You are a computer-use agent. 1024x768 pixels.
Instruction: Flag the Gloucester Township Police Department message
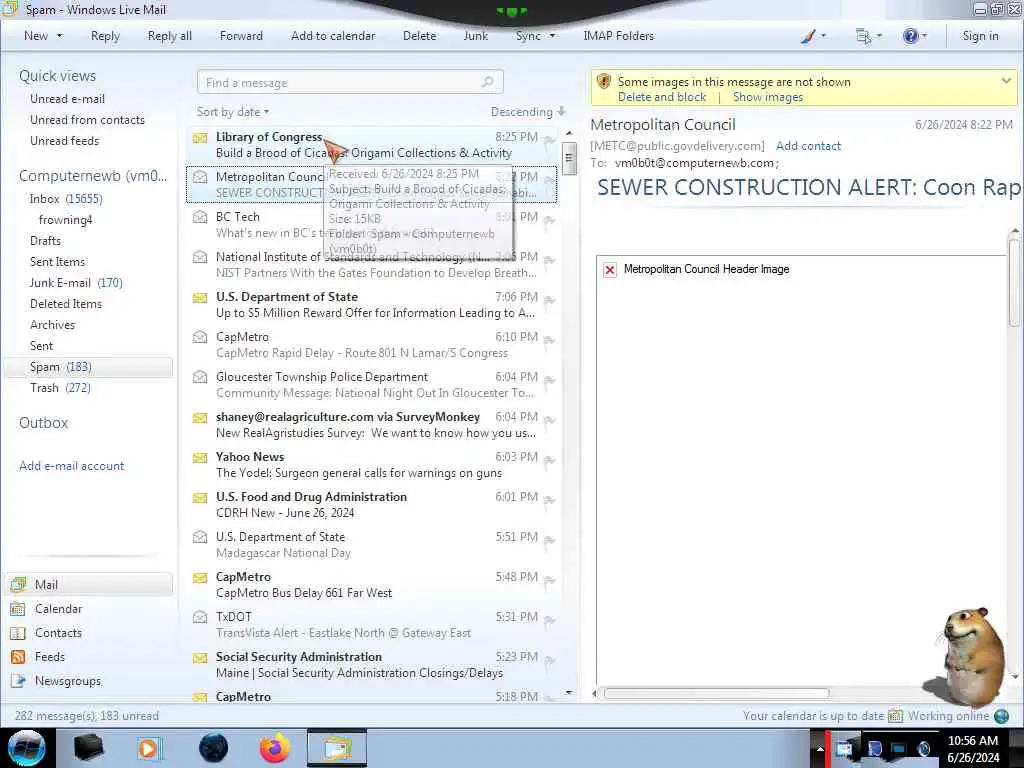pyautogui.click(x=549, y=380)
